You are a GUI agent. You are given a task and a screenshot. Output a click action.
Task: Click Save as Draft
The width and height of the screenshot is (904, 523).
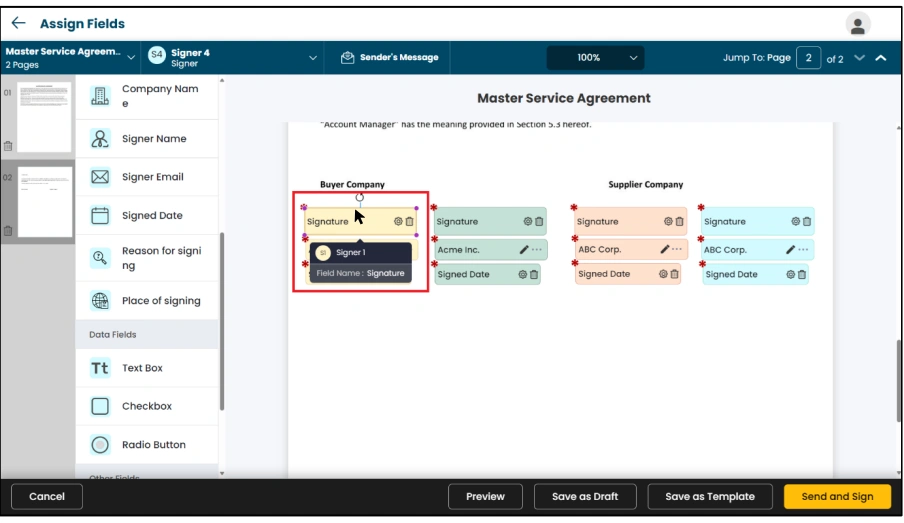(585, 496)
